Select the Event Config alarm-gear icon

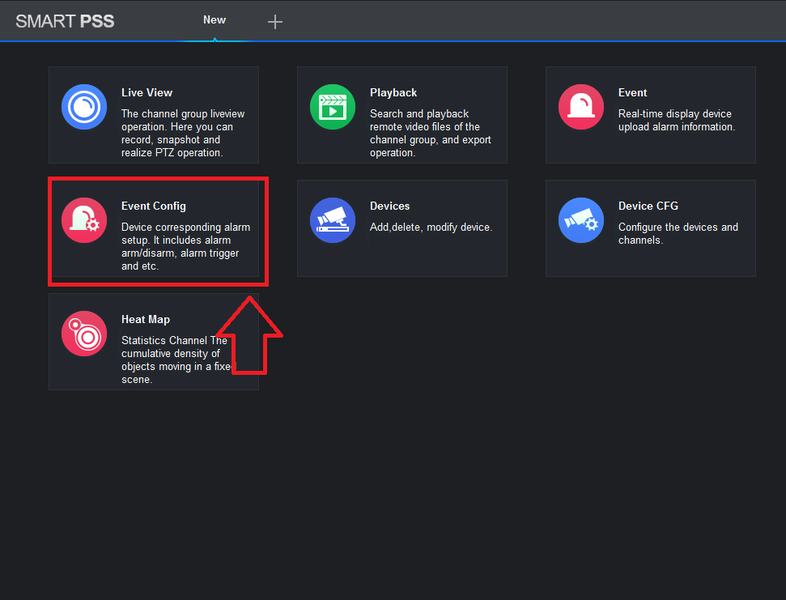click(x=84, y=220)
